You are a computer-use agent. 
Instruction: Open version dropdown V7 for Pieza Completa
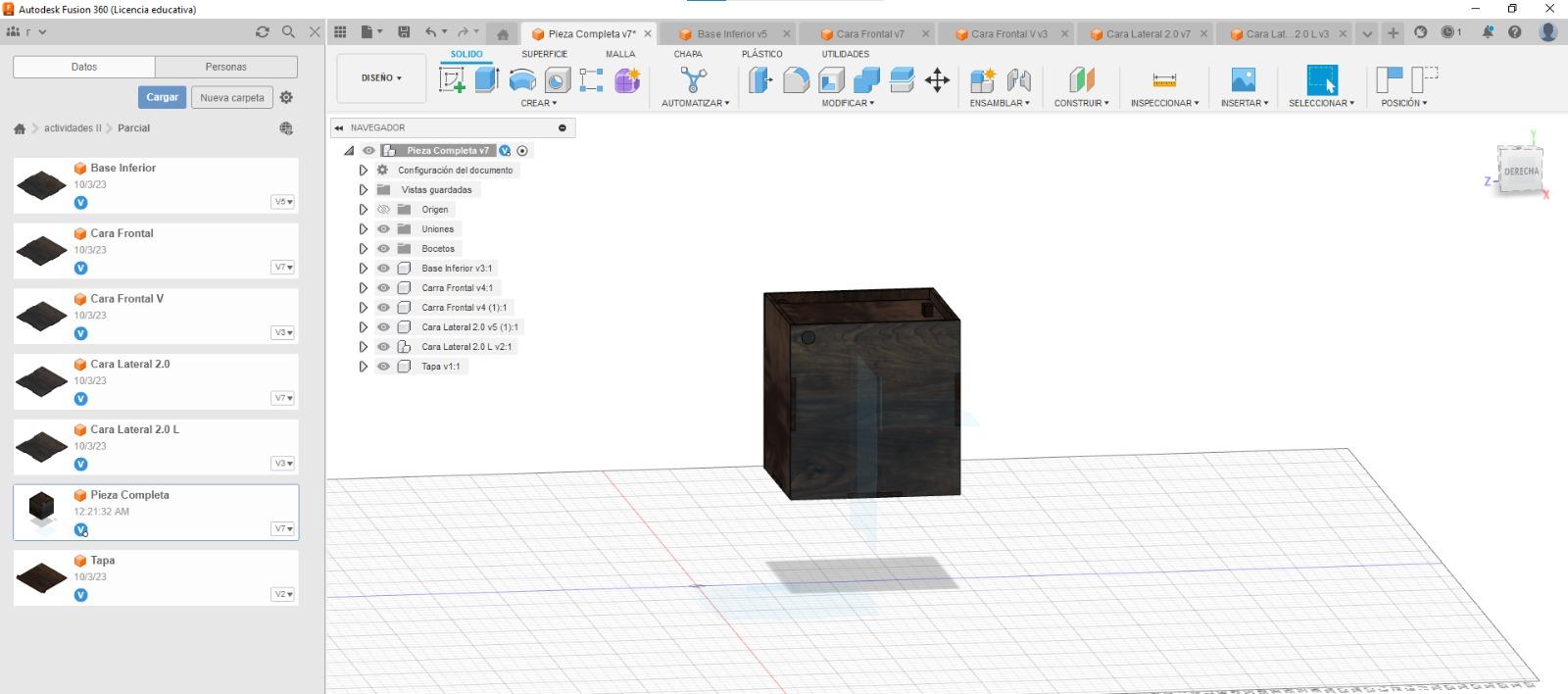point(283,528)
